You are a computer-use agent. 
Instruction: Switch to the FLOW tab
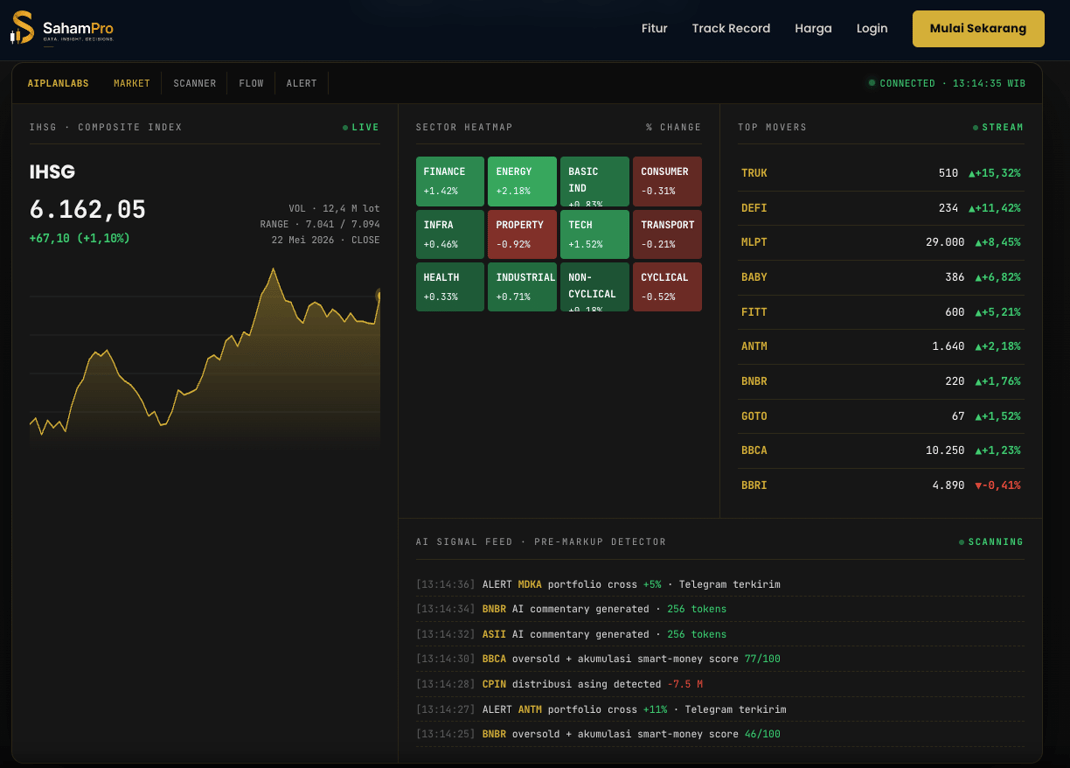tap(251, 83)
